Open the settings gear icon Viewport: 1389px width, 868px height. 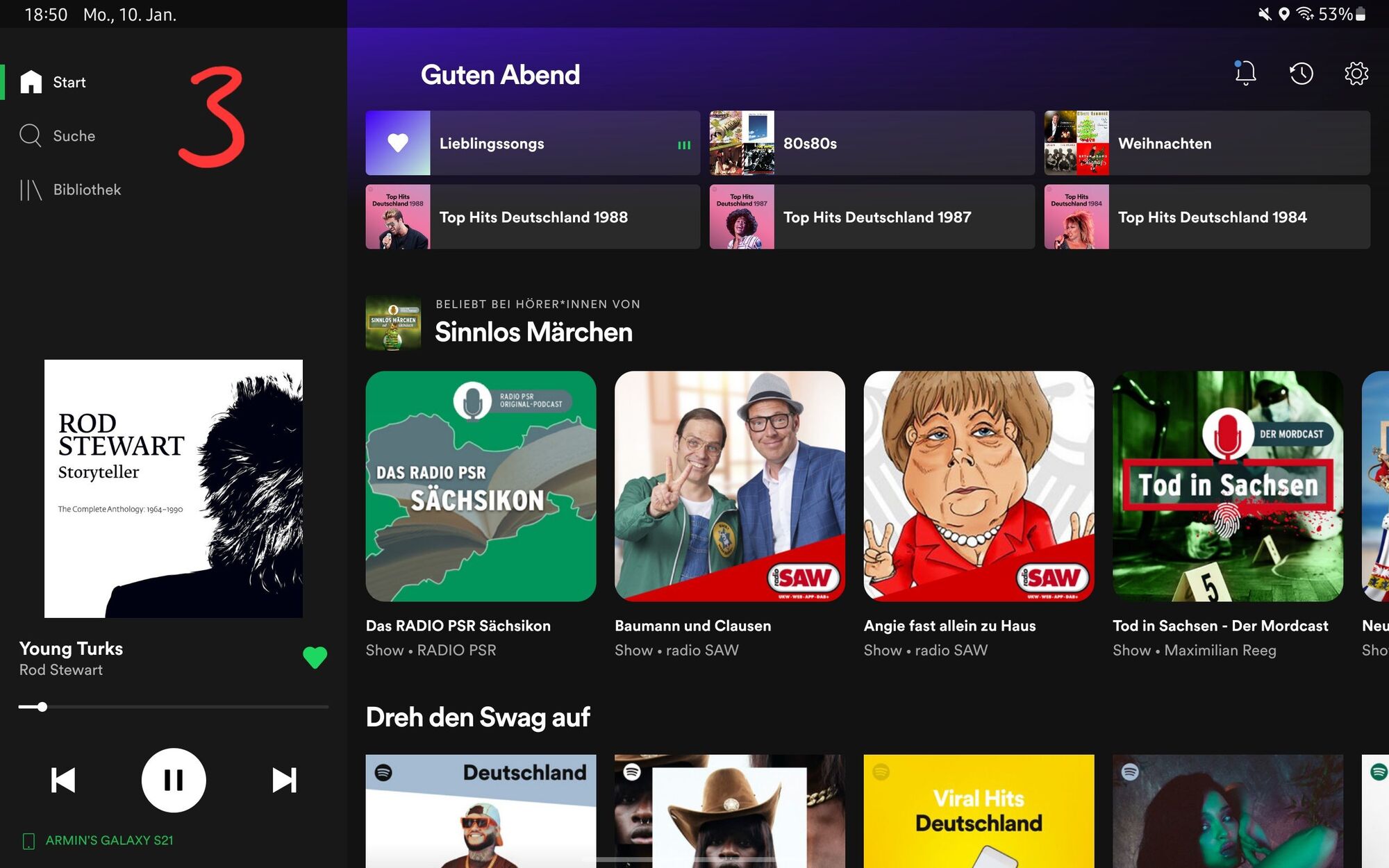point(1356,74)
